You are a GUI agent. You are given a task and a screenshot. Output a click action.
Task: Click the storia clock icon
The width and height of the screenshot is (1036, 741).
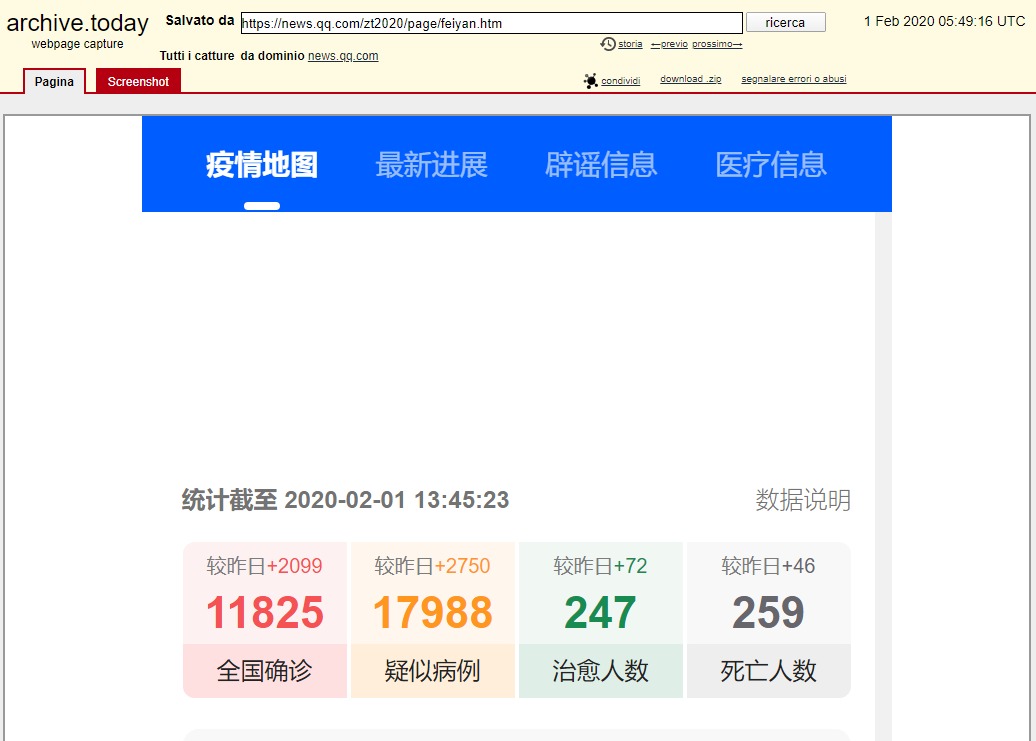pos(608,44)
